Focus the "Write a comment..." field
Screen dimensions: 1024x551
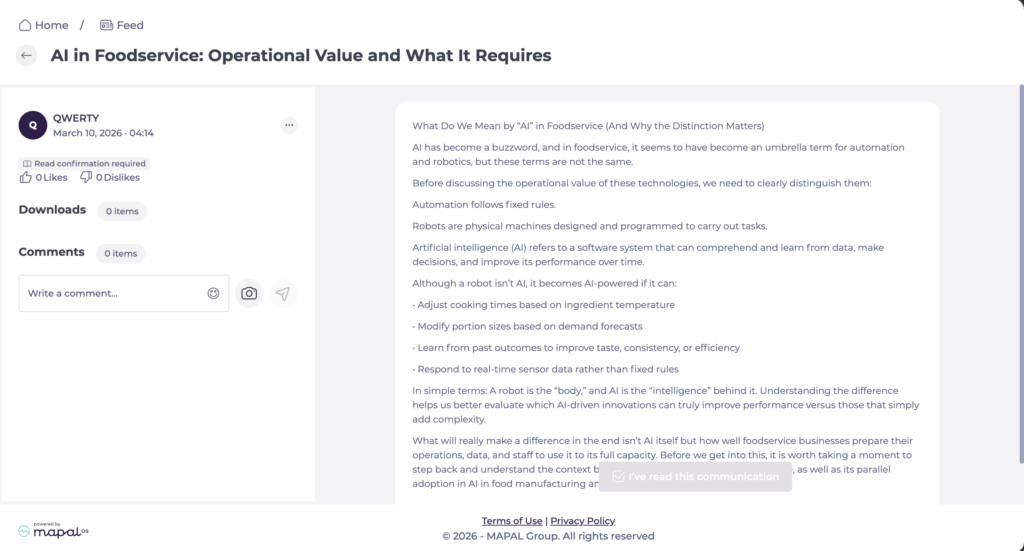110,293
